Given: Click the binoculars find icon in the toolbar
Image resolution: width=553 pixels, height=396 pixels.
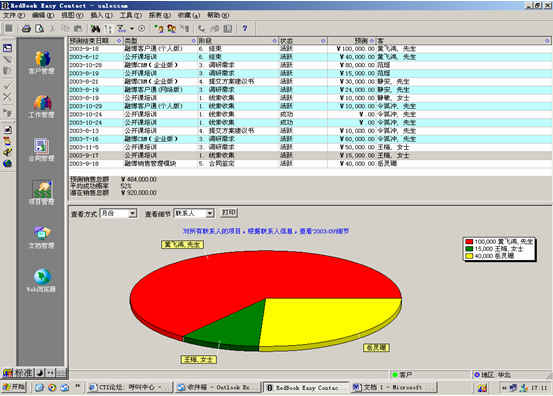Looking at the screenshot, I should click(x=95, y=29).
